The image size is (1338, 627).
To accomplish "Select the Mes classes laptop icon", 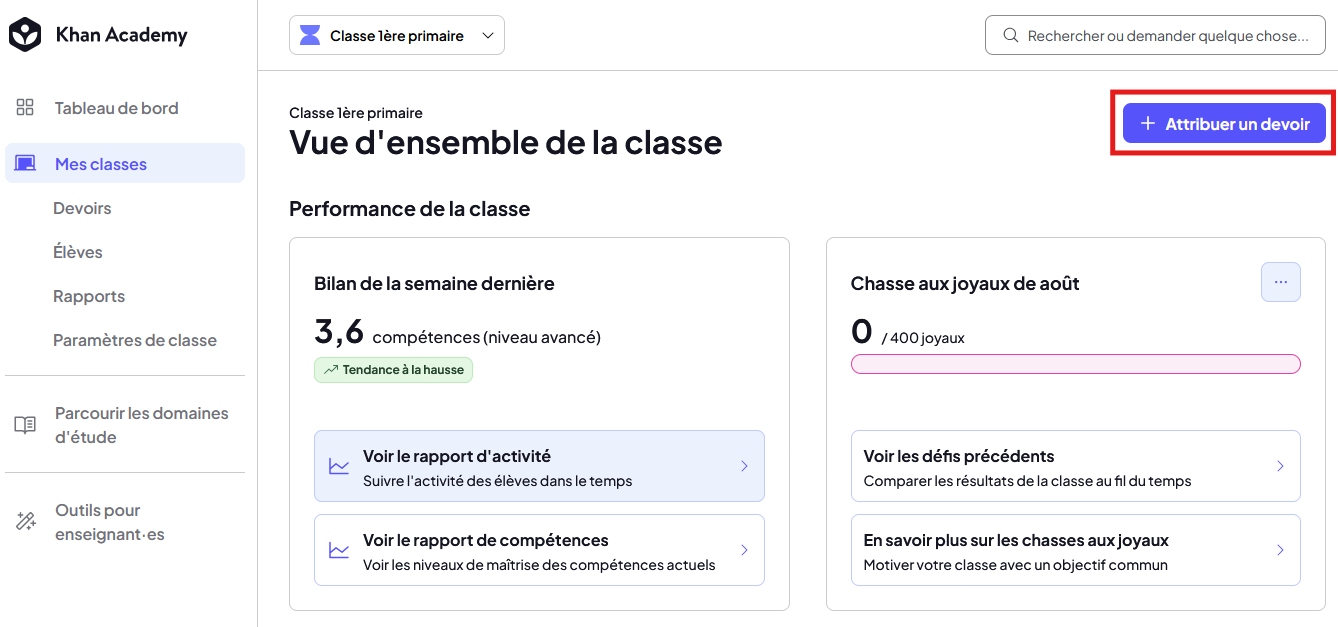I will 25,164.
